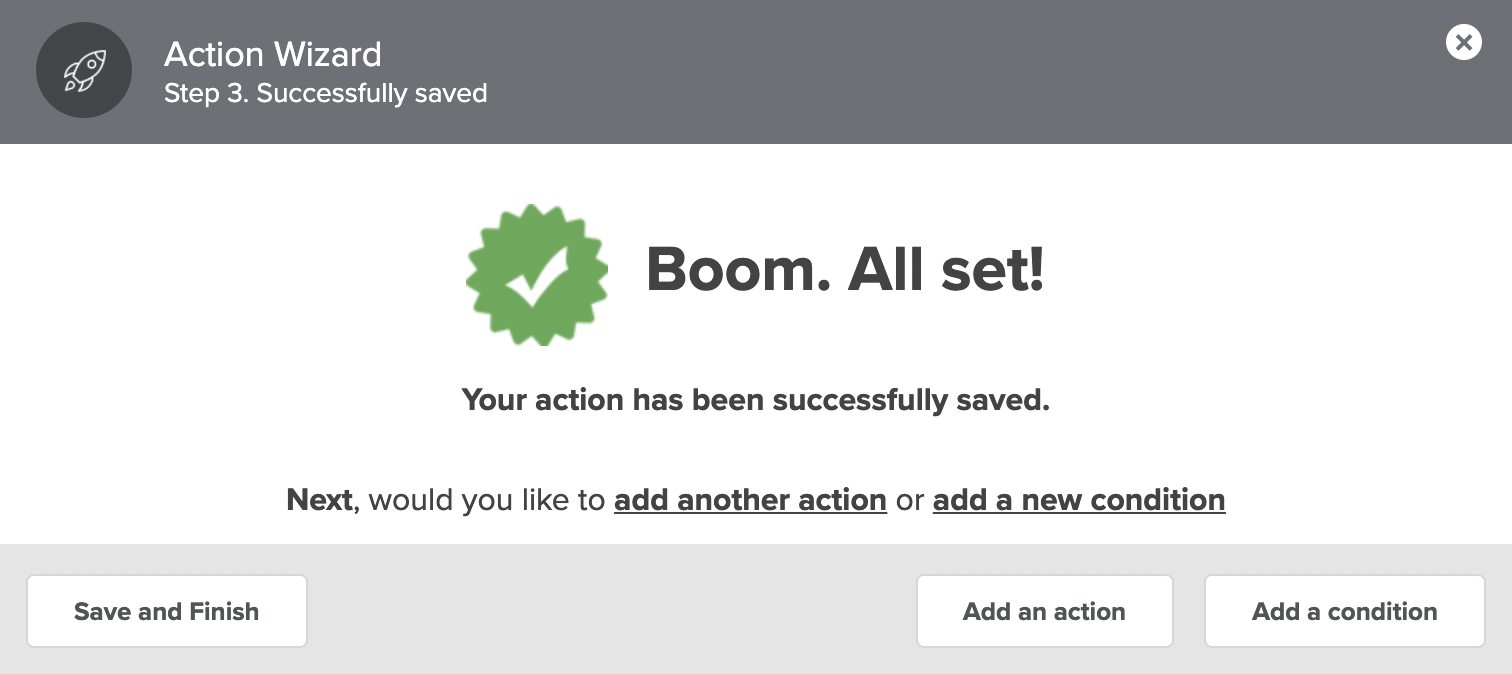The width and height of the screenshot is (1512, 674).
Task: Click the green checkmark success badge
Action: point(537,275)
